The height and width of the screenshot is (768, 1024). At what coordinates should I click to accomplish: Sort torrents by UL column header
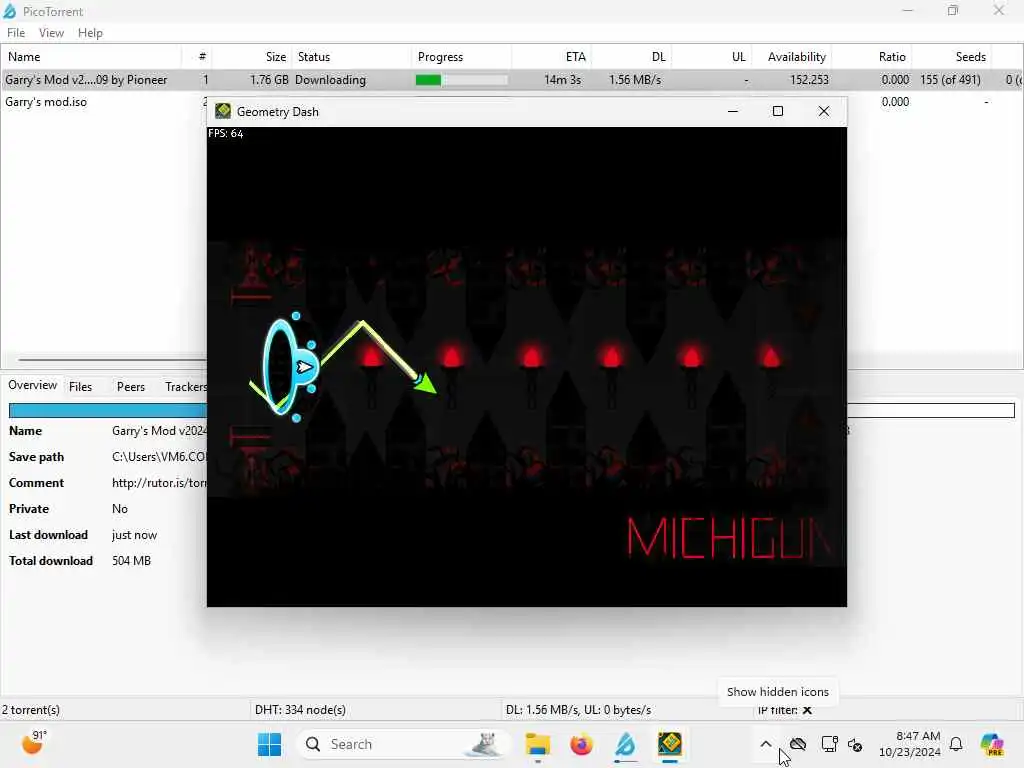(711, 57)
